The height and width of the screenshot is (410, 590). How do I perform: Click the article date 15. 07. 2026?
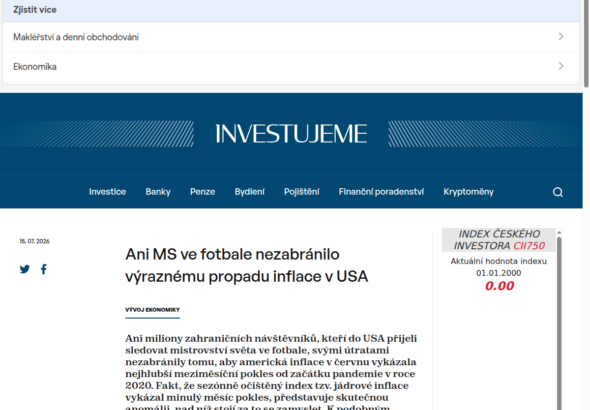point(34,241)
